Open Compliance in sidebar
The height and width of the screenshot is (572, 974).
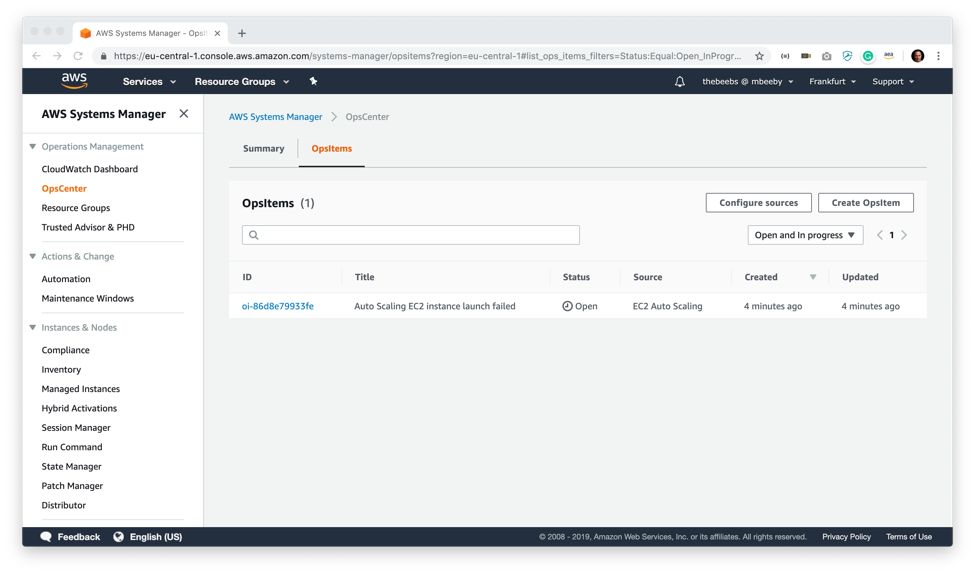click(65, 350)
